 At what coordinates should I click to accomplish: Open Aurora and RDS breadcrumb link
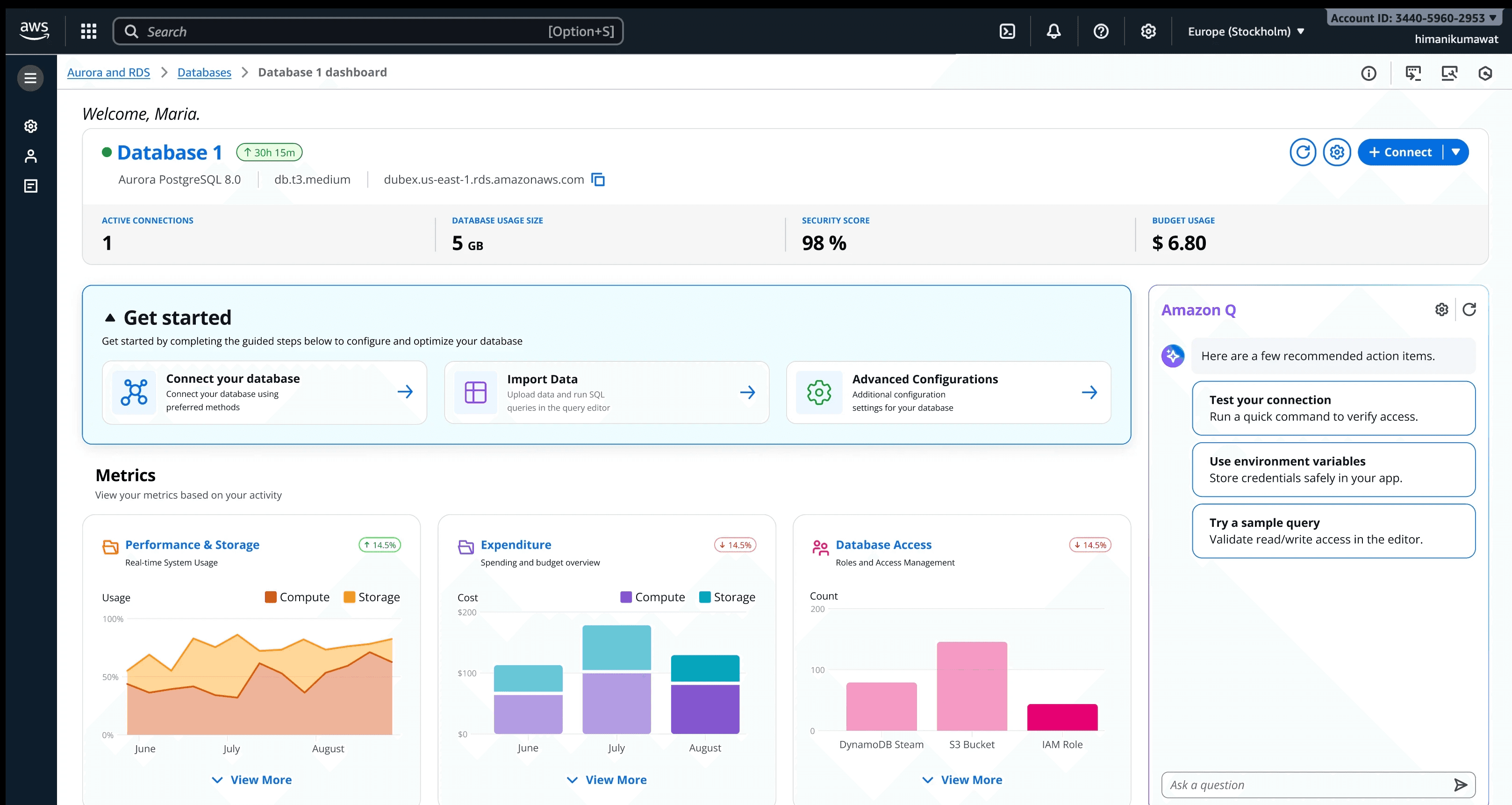click(x=108, y=72)
